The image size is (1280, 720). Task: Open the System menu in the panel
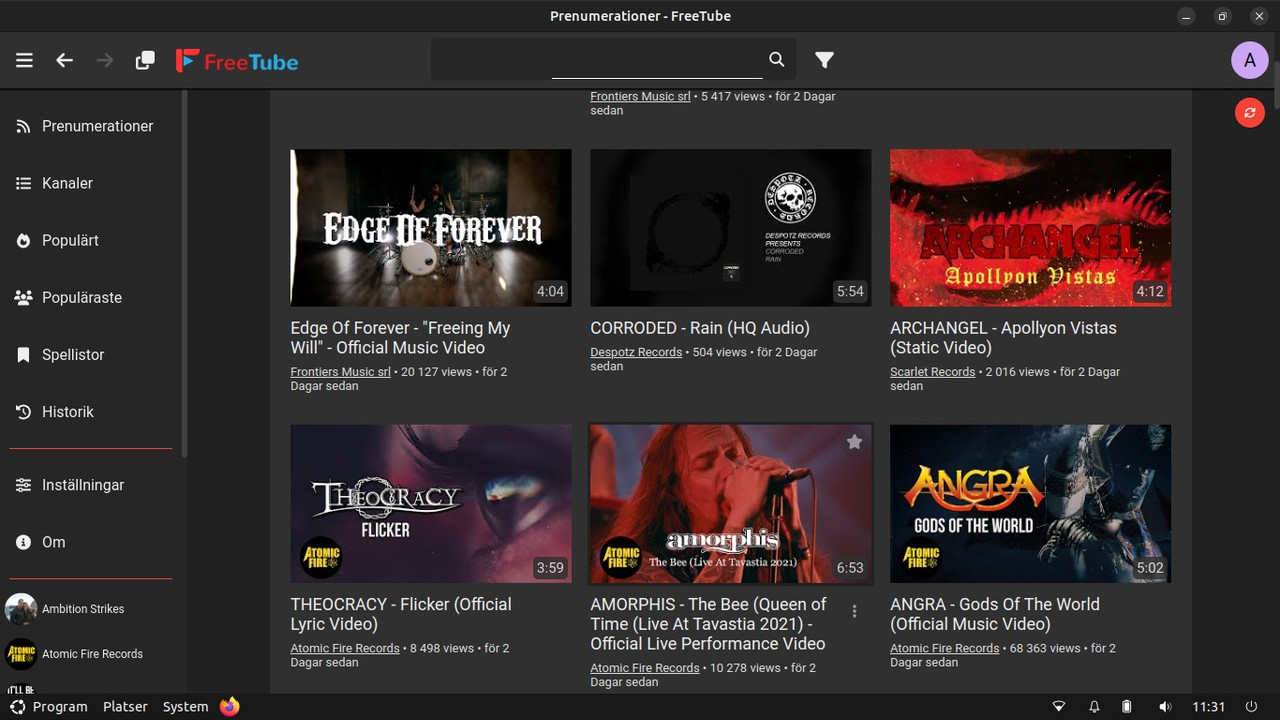pos(185,706)
